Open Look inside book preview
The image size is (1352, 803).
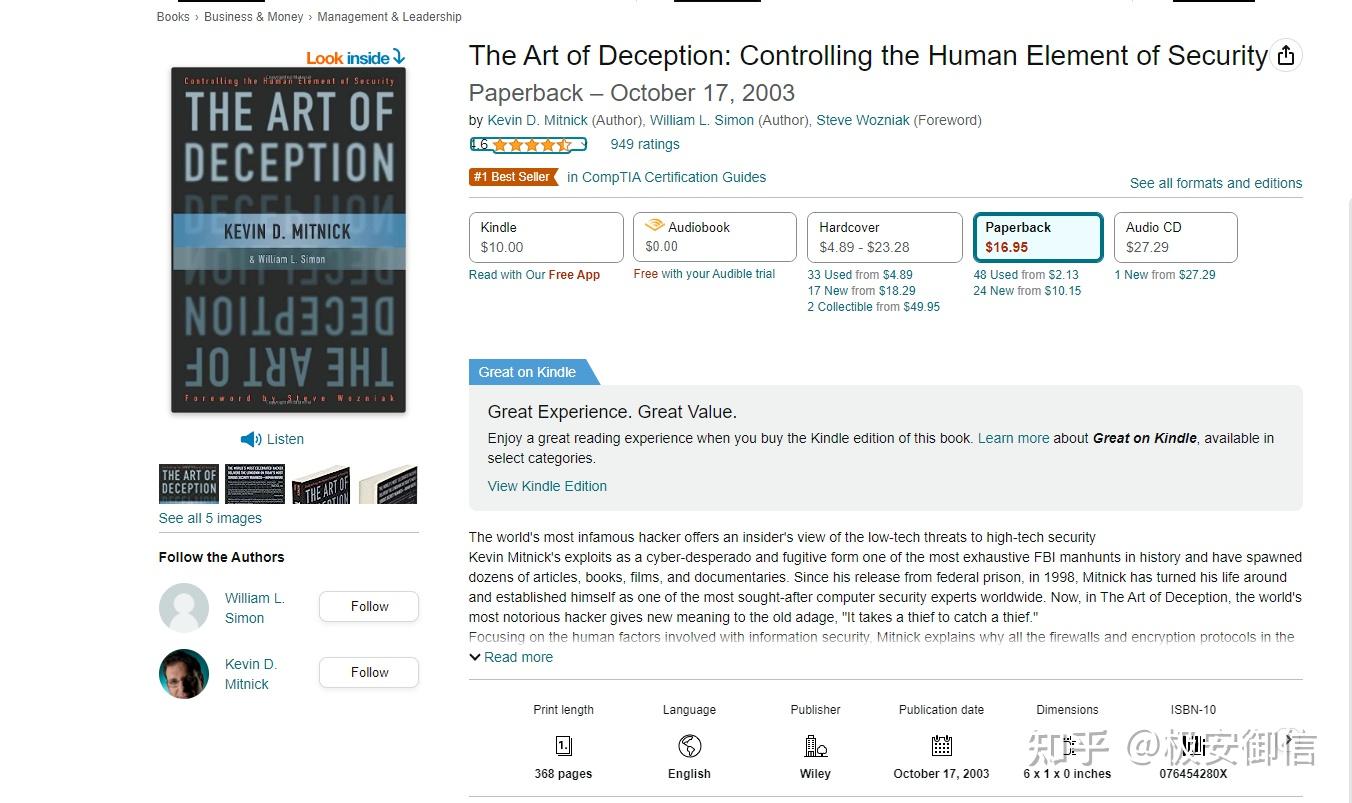(355, 57)
